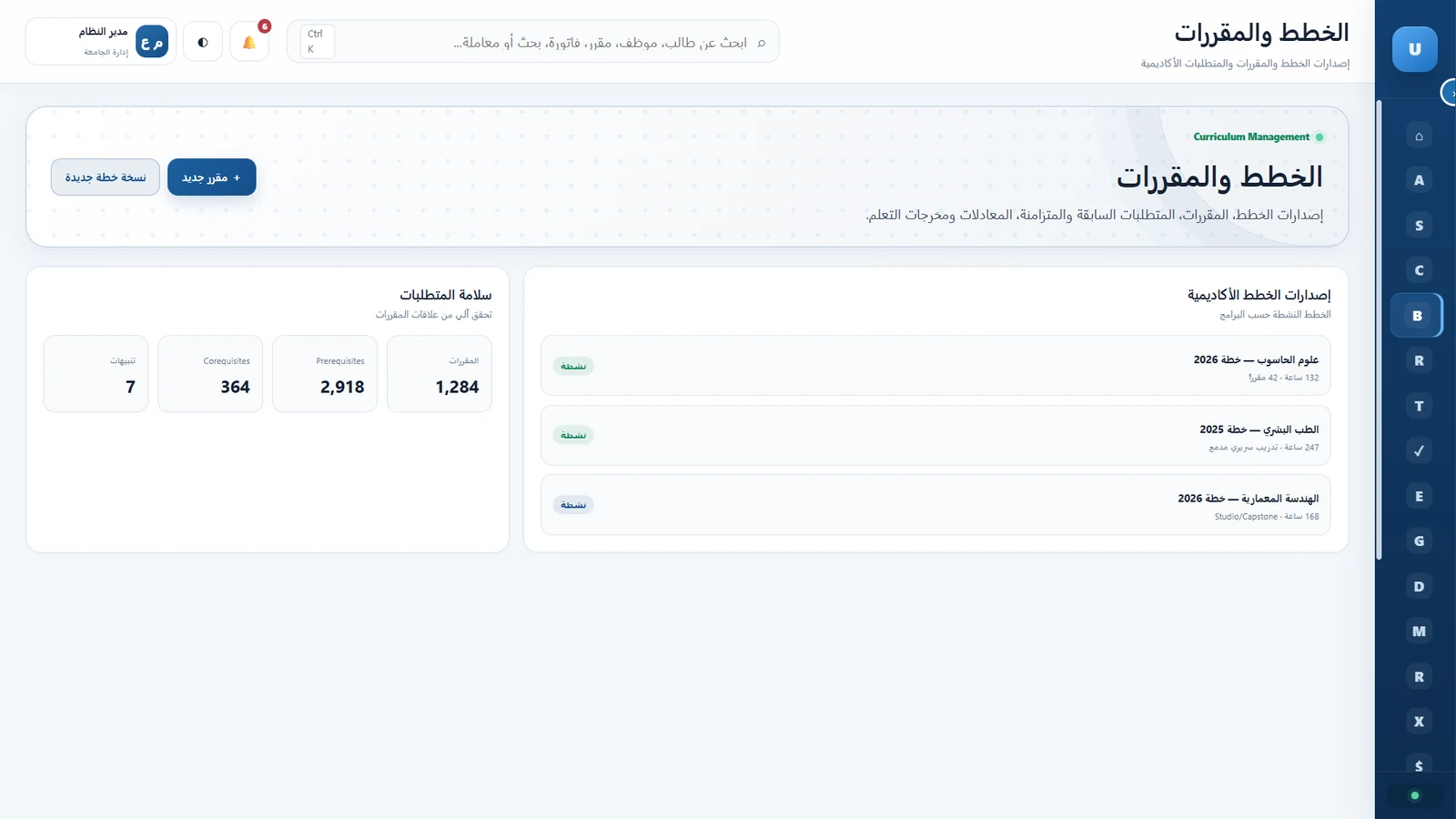Click the sidebar vertical scrollbar

click(x=1379, y=329)
